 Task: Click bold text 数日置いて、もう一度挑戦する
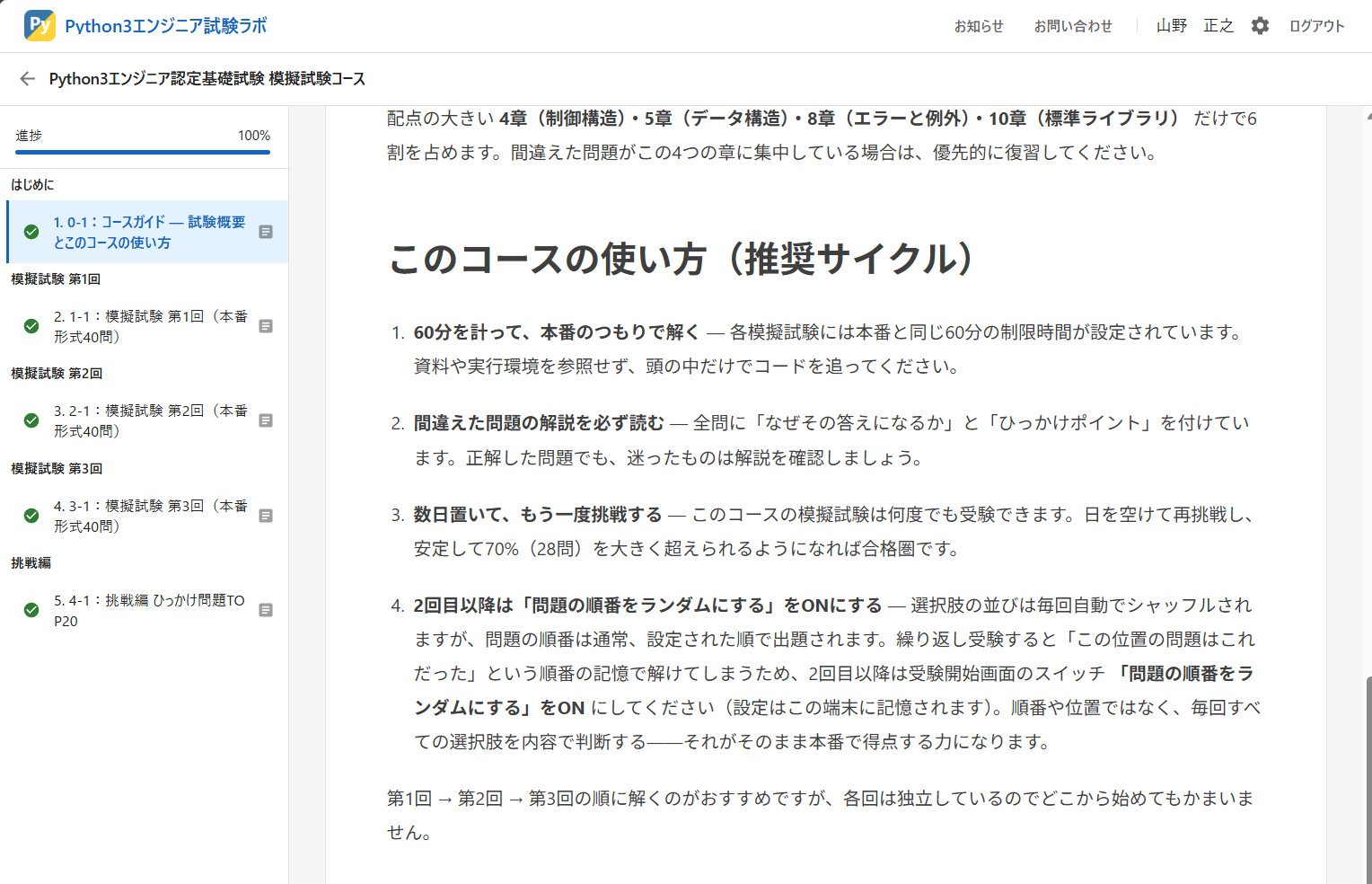tap(538, 515)
